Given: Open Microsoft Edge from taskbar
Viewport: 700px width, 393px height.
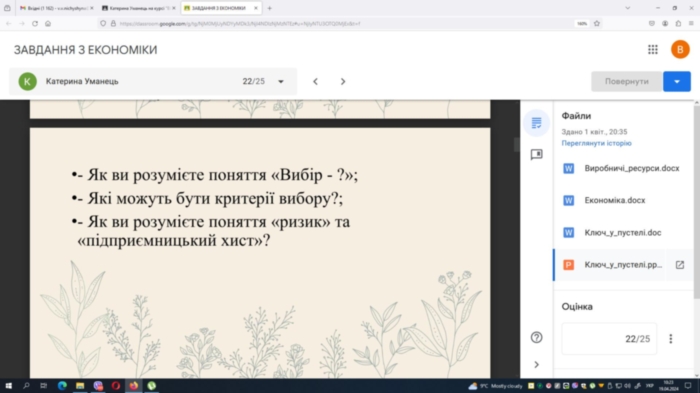Looking at the screenshot, I should click(62, 386).
